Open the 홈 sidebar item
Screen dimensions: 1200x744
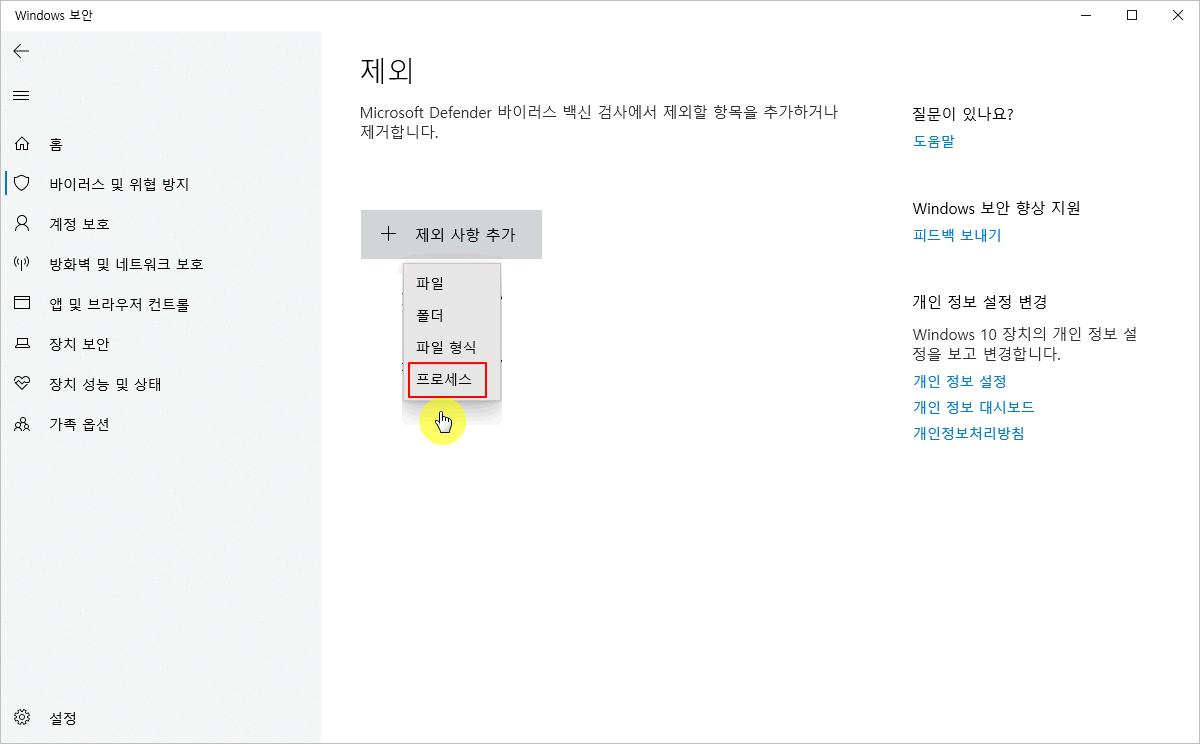(160, 144)
